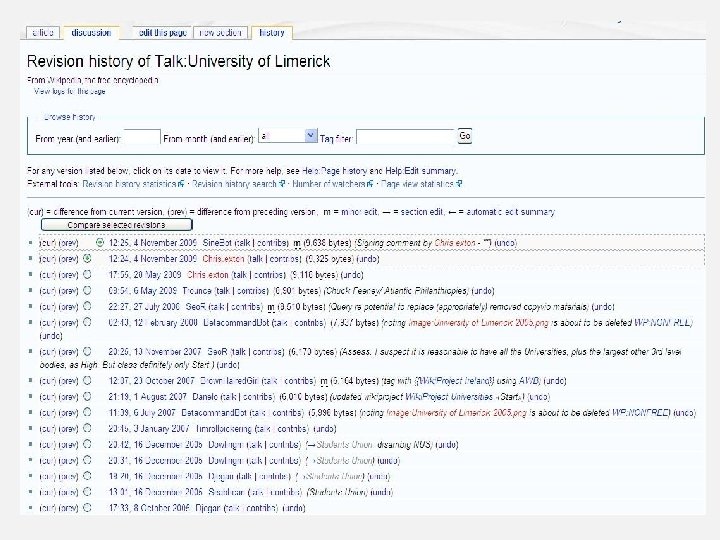This screenshot has width=720, height=540.
Task: Click cur on 27 July 2008 SeoR row
Action: [48, 307]
